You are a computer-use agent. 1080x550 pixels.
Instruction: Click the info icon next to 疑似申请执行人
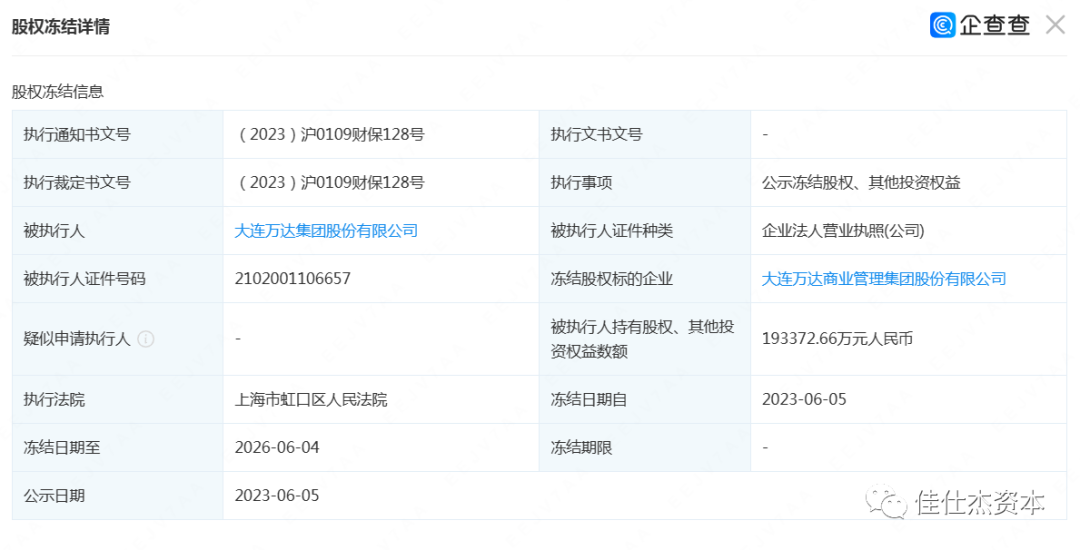click(x=146, y=339)
